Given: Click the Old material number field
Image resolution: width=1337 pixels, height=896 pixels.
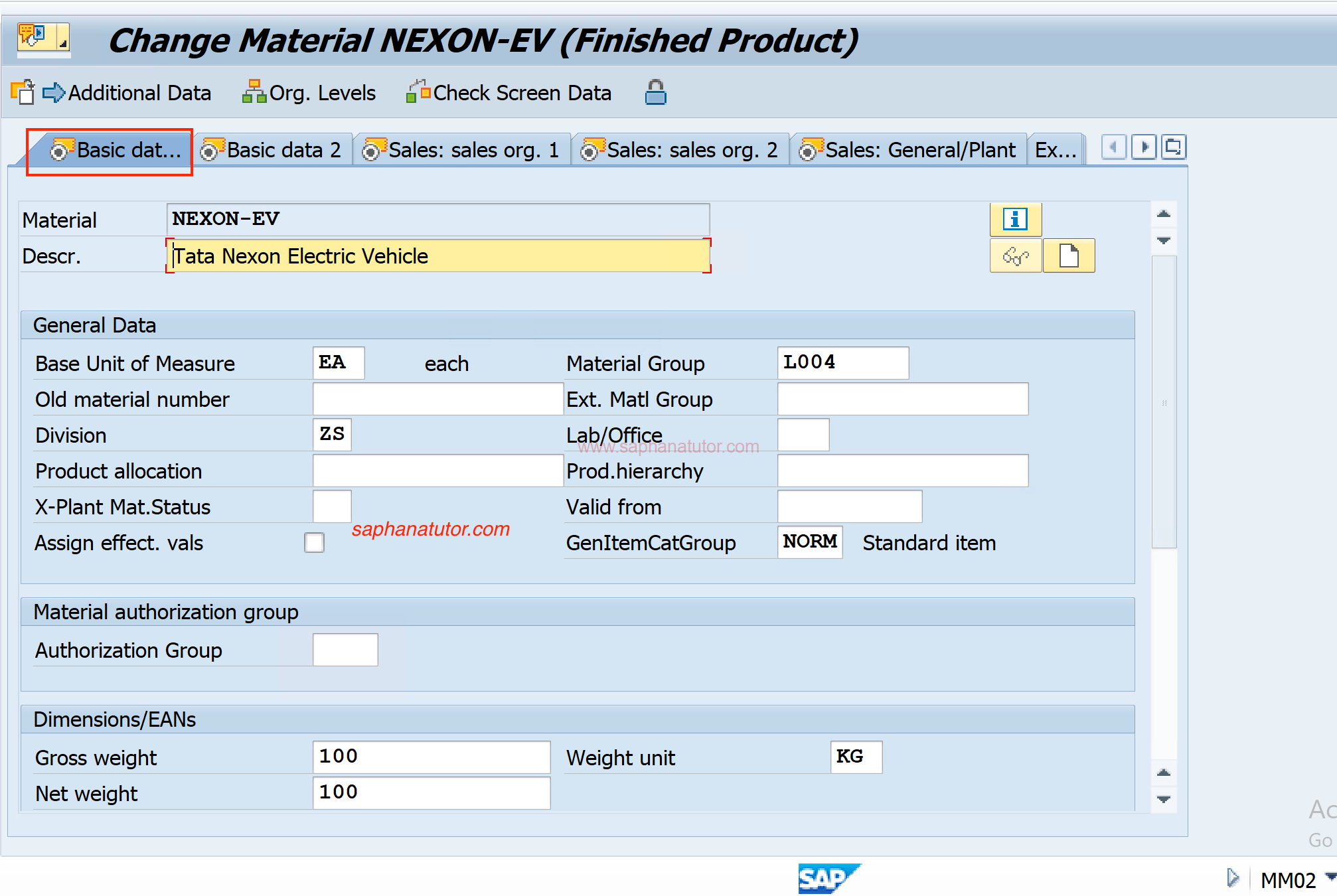Looking at the screenshot, I should [438, 399].
